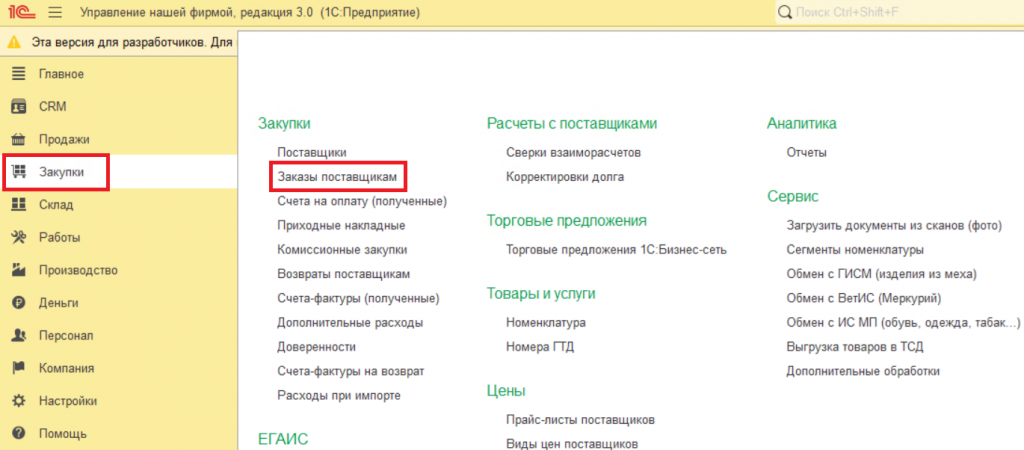This screenshot has height=450, width=1024.
Task: Click the Торговые предложения group heading
Action: point(566,221)
